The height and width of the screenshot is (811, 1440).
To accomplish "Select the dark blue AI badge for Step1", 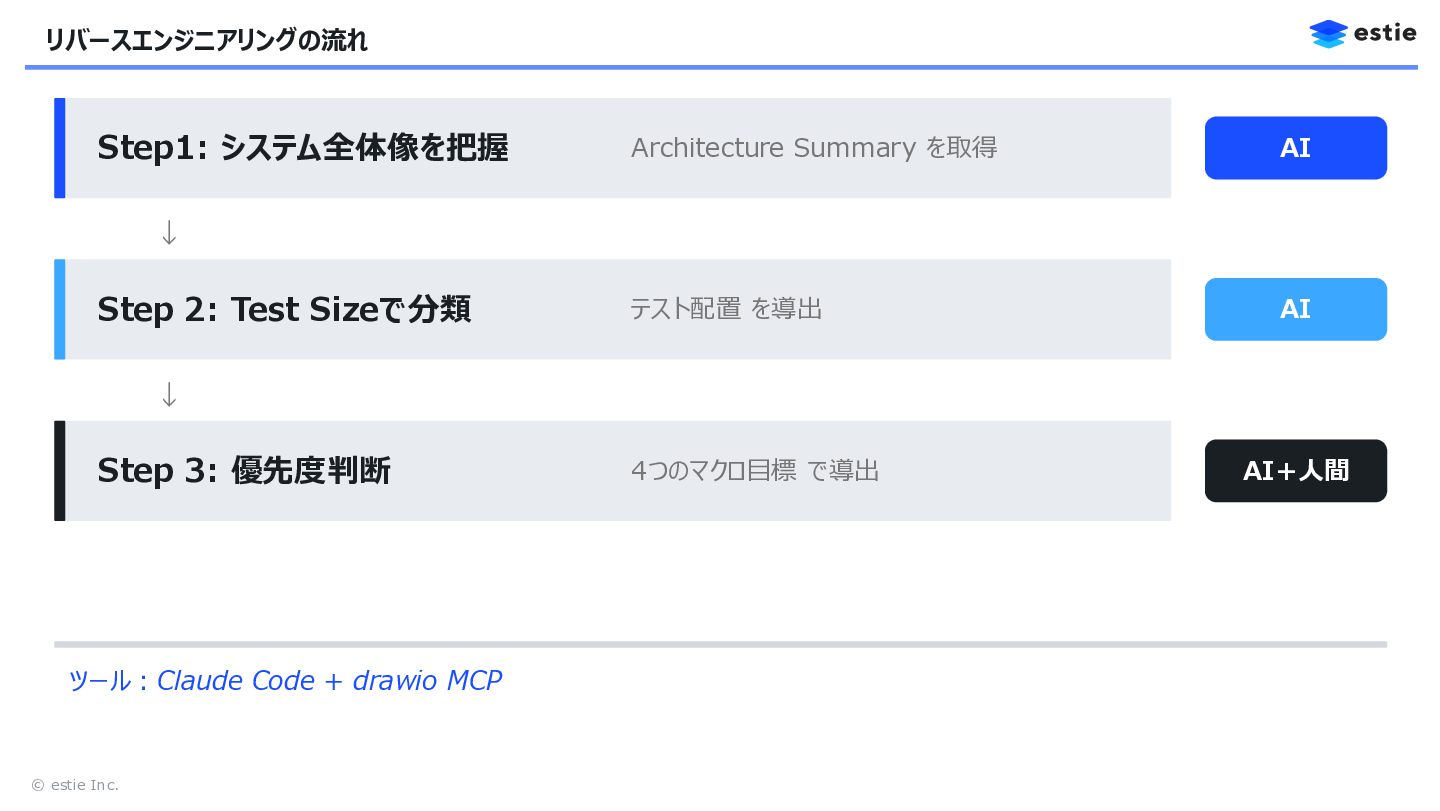I will (x=1295, y=148).
